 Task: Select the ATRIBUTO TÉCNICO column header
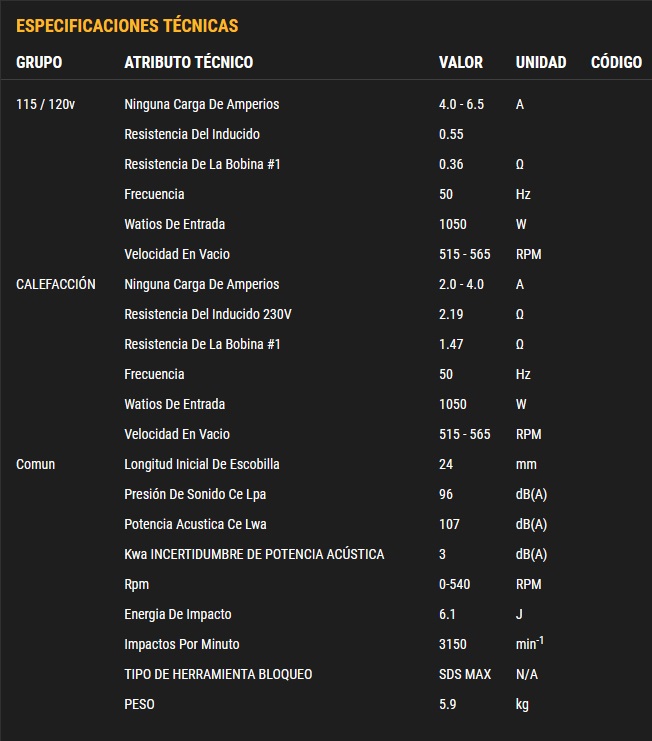pyautogui.click(x=188, y=62)
